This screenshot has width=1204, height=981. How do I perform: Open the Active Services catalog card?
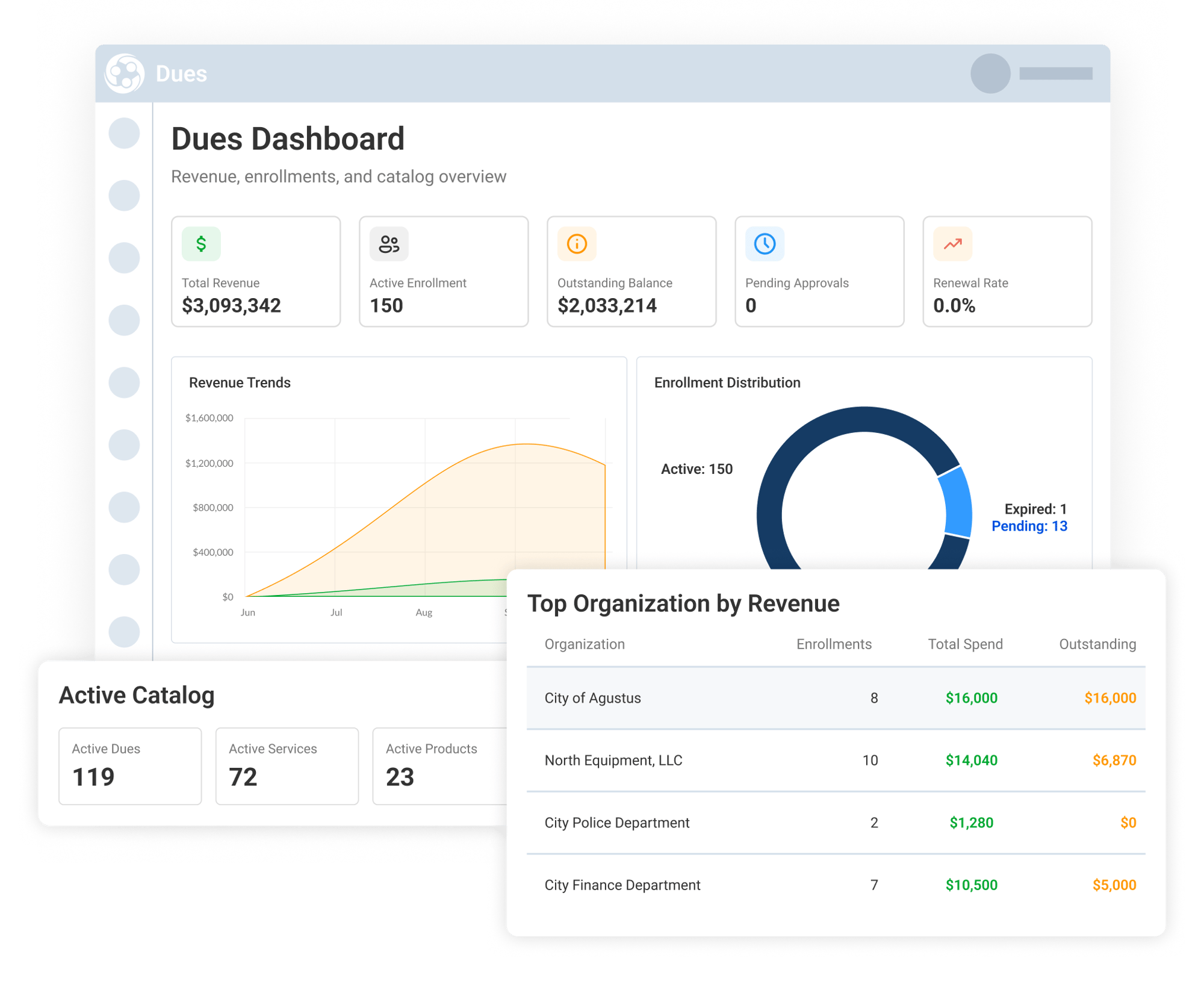287,766
